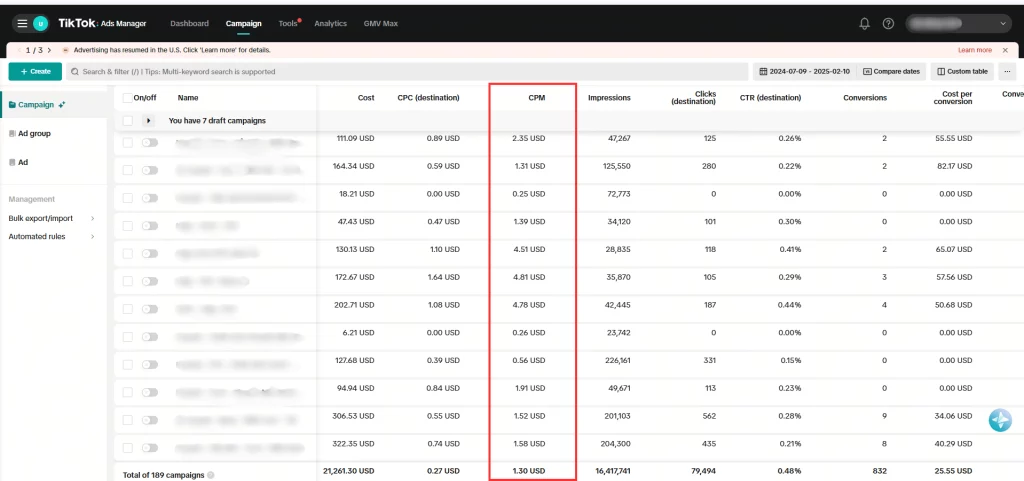Click the sparkle icon beside Campaign

pyautogui.click(x=62, y=104)
